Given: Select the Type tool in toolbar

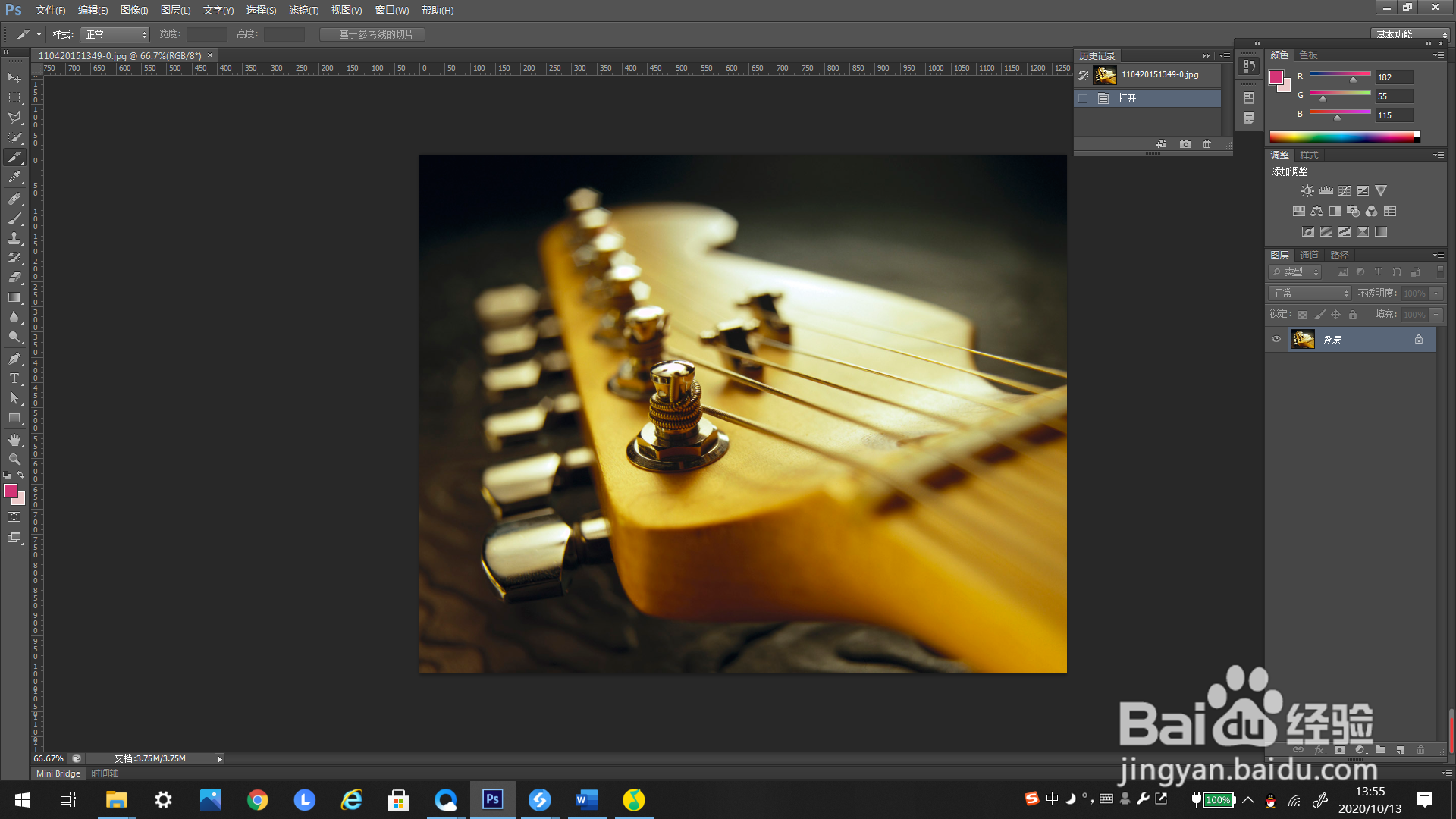Looking at the screenshot, I should 14,378.
